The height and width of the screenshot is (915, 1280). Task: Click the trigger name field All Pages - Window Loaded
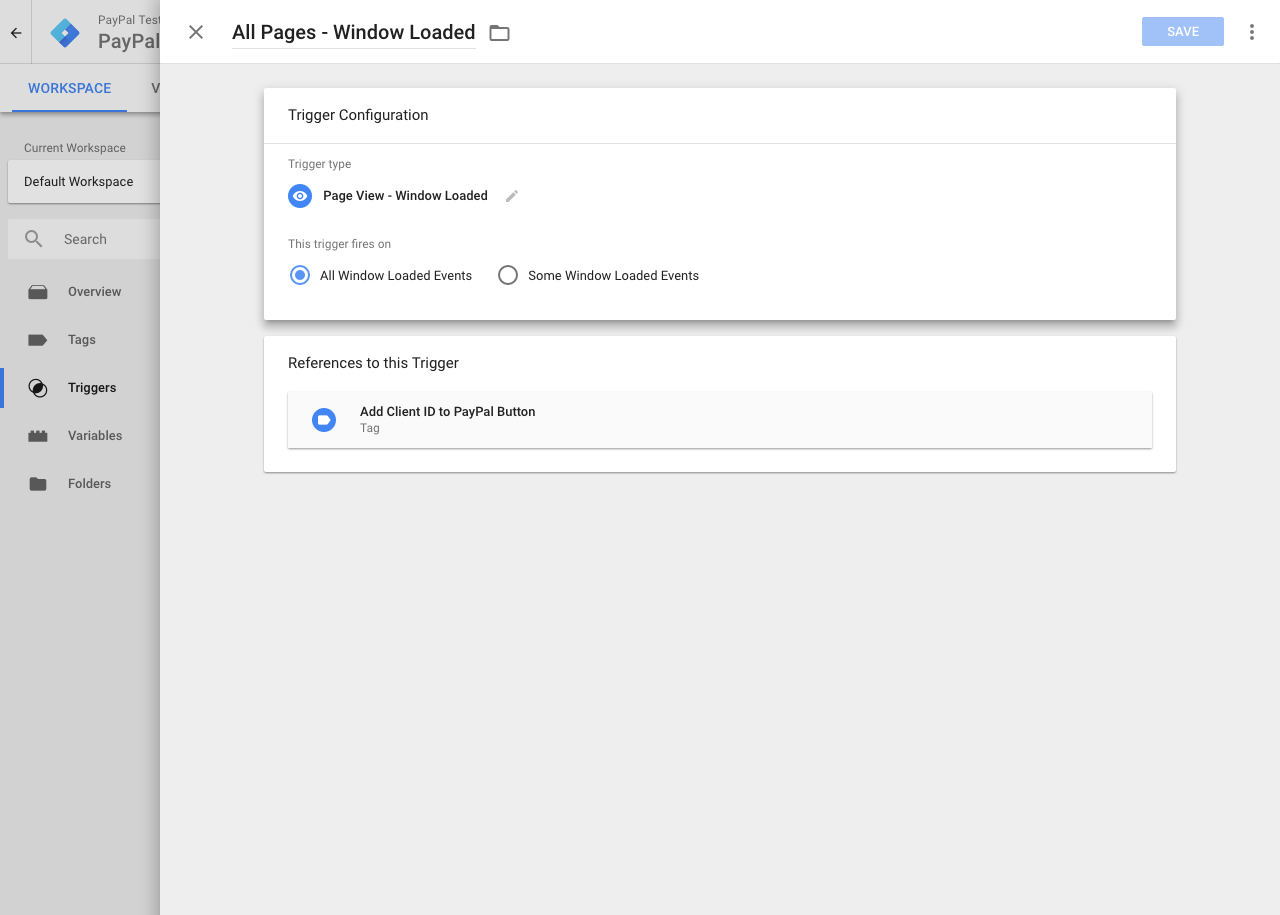coord(353,32)
